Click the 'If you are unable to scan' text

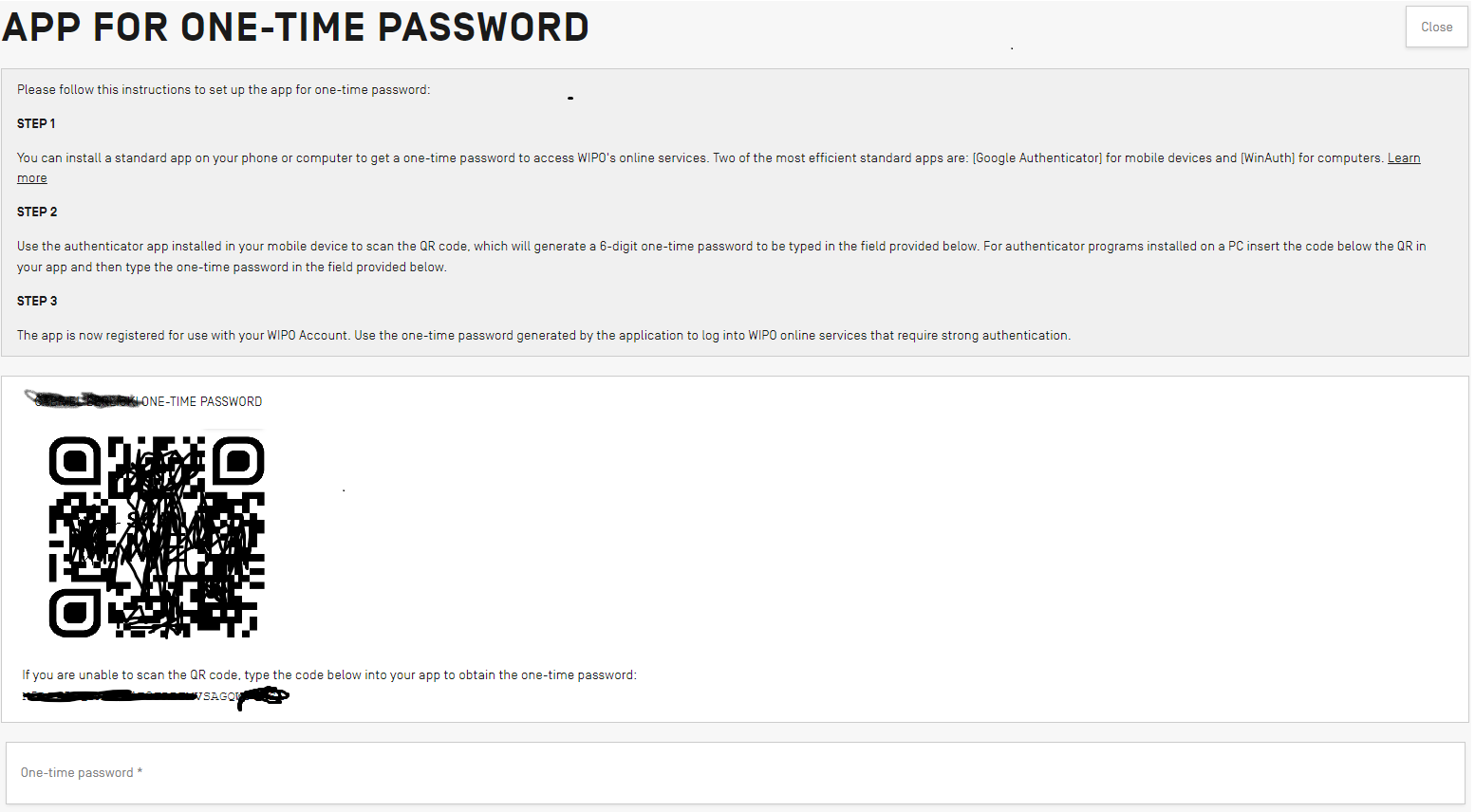tap(329, 675)
